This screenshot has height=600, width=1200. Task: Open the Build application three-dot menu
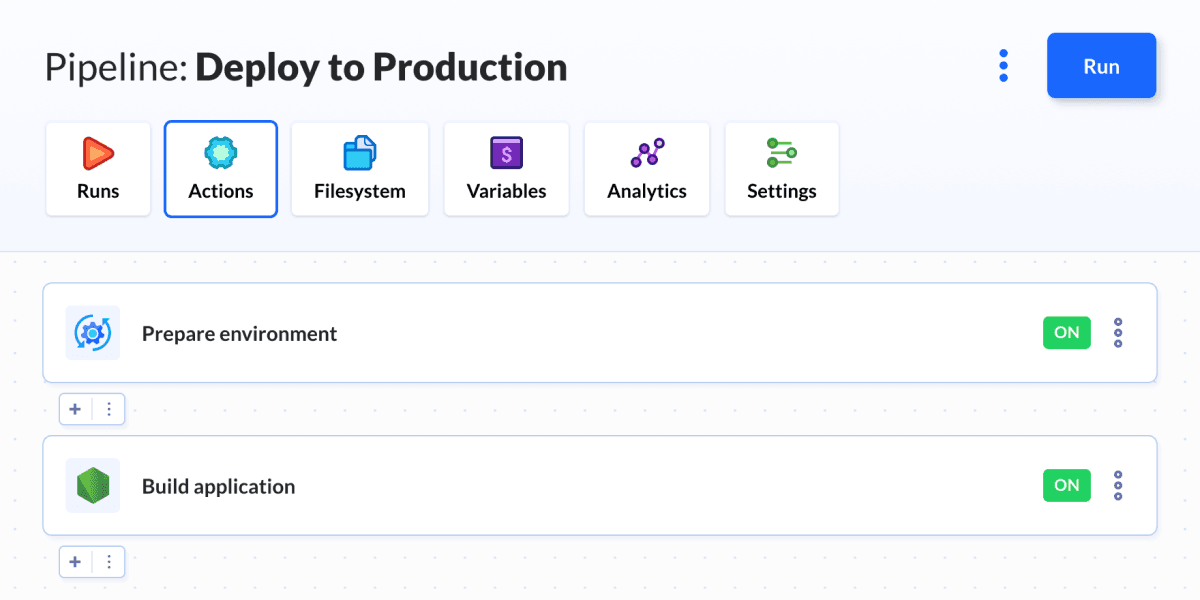point(1118,486)
